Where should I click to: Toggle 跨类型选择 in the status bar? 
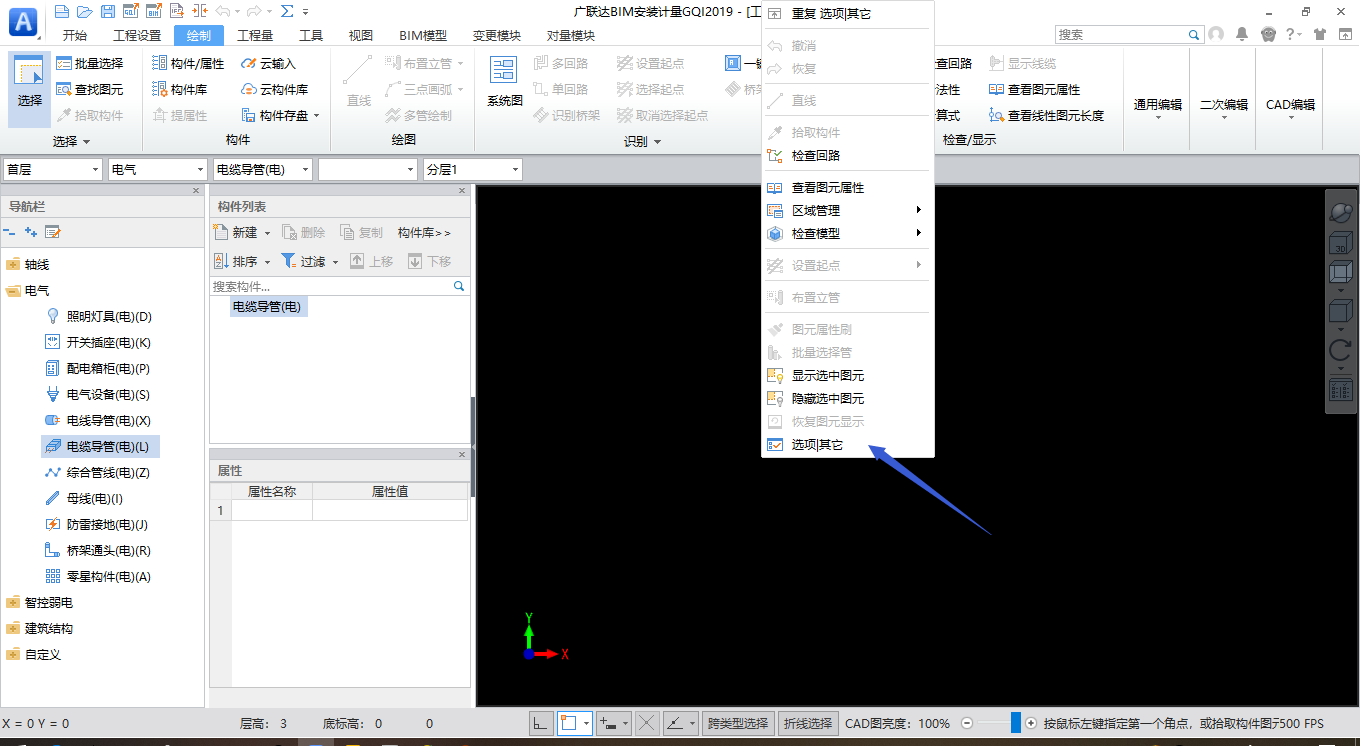coord(738,723)
